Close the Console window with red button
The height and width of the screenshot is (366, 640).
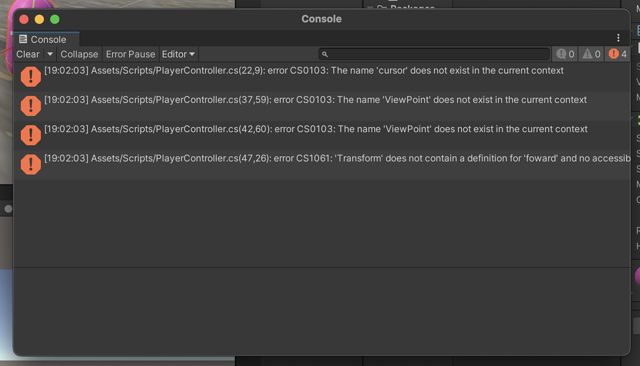coord(24,19)
